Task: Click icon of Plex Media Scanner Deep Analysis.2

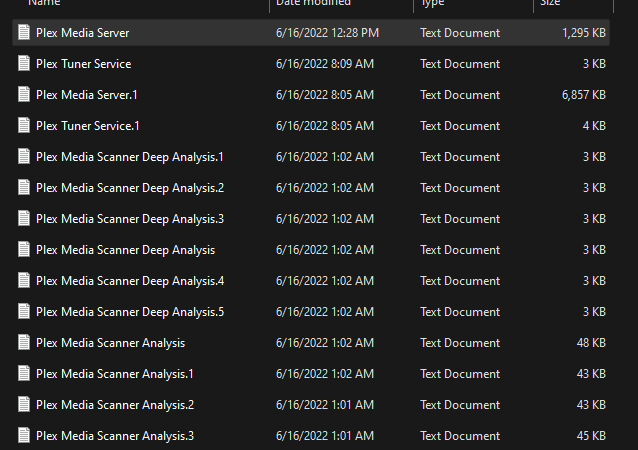Action: coord(24,188)
